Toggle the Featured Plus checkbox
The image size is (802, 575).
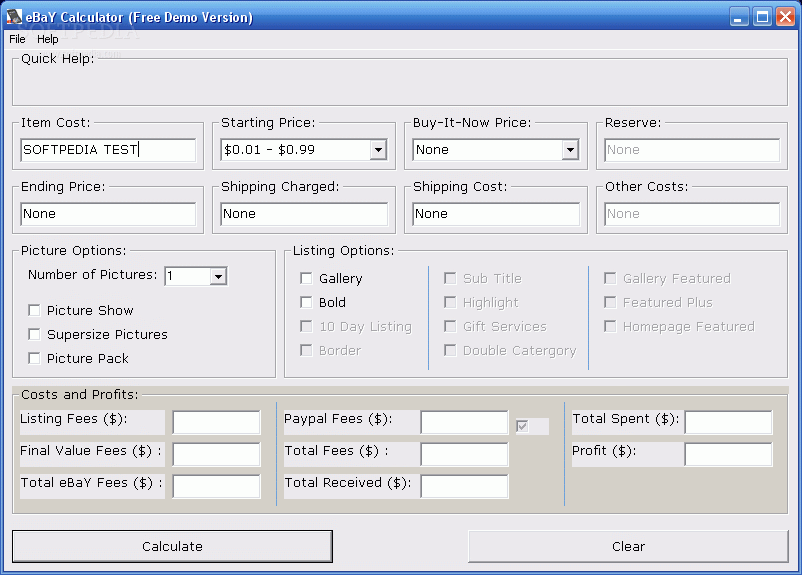[x=610, y=302]
